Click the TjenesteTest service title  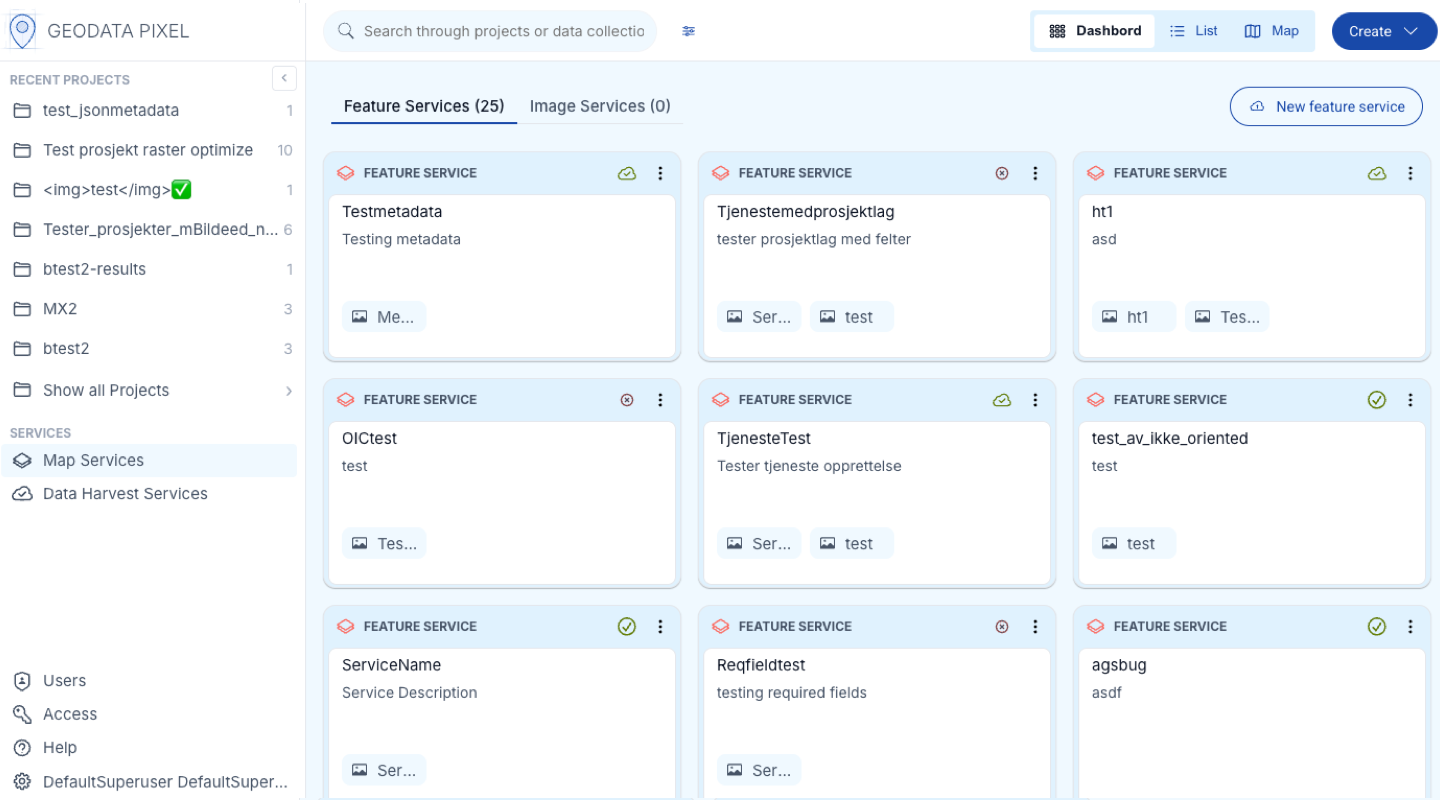[764, 439]
